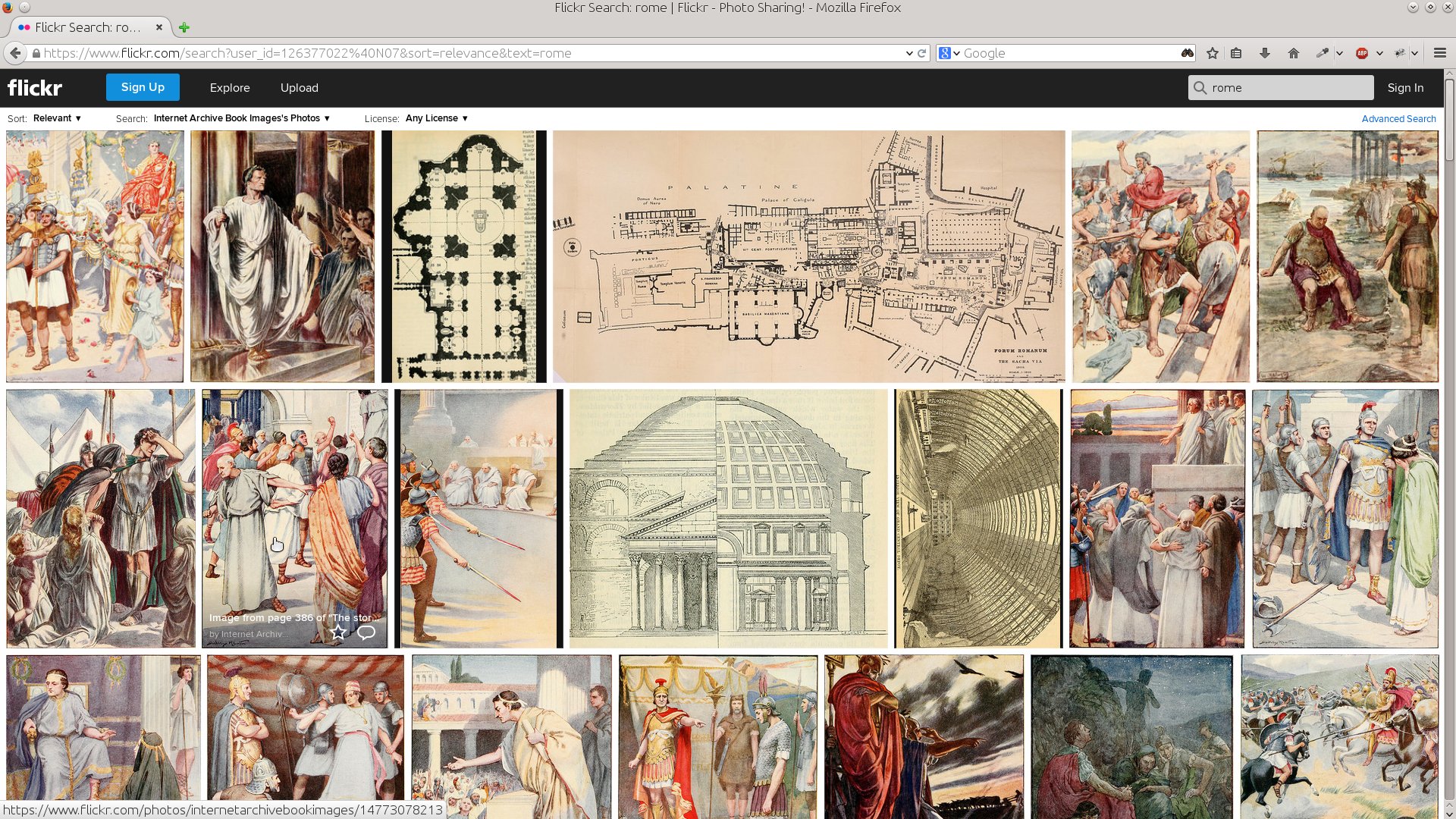This screenshot has width=1456, height=819.
Task: Expand the dropdown next to the eyedropper icon
Action: (x=1340, y=53)
